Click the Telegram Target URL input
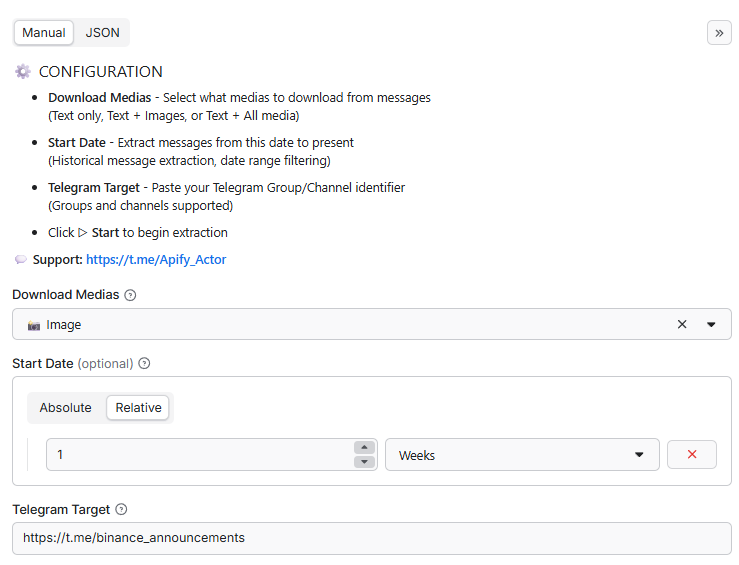739x565 pixels. pyautogui.click(x=372, y=538)
